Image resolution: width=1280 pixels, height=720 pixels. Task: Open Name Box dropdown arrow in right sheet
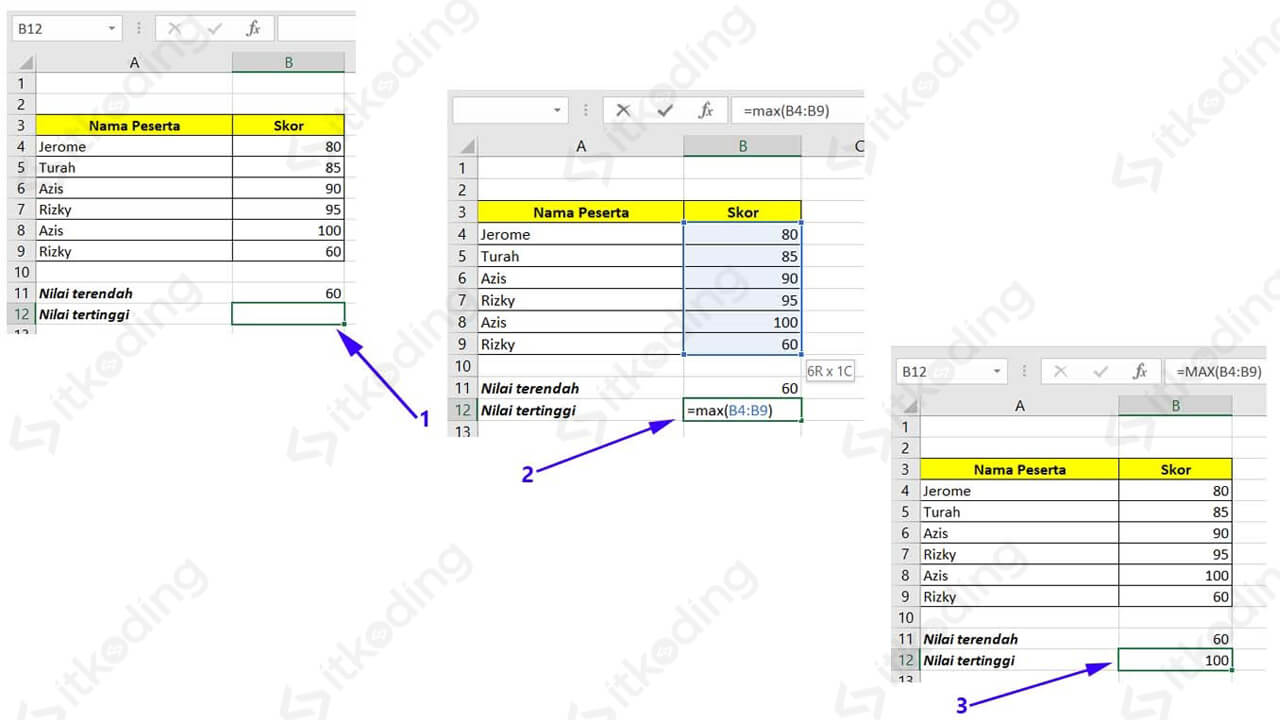(x=997, y=371)
